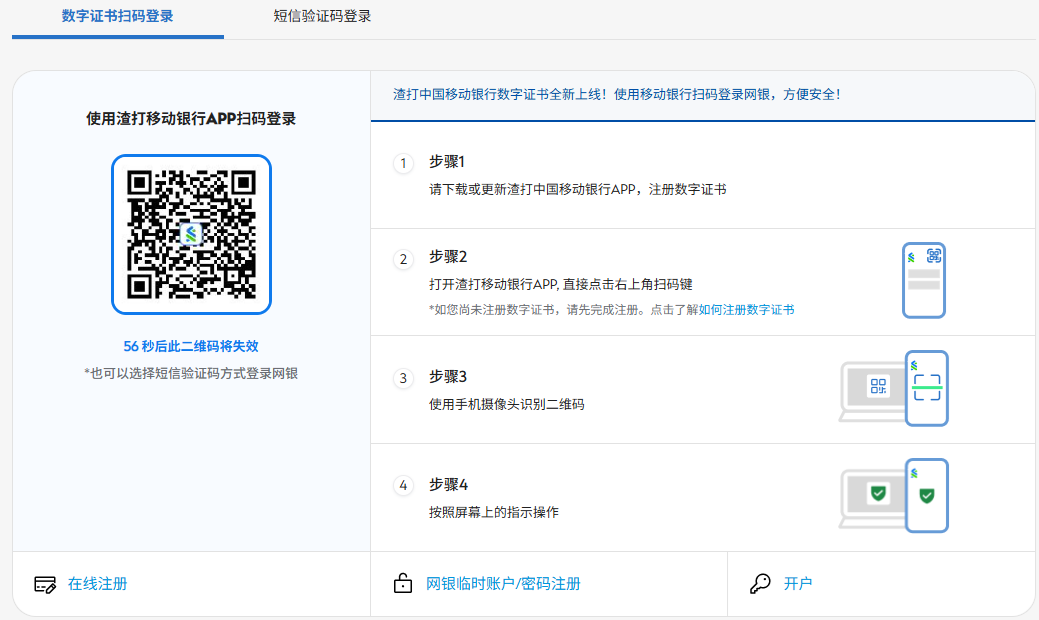The height and width of the screenshot is (620, 1039).
Task: Select the 数字证书扫码登录 tab
Action: (x=117, y=17)
